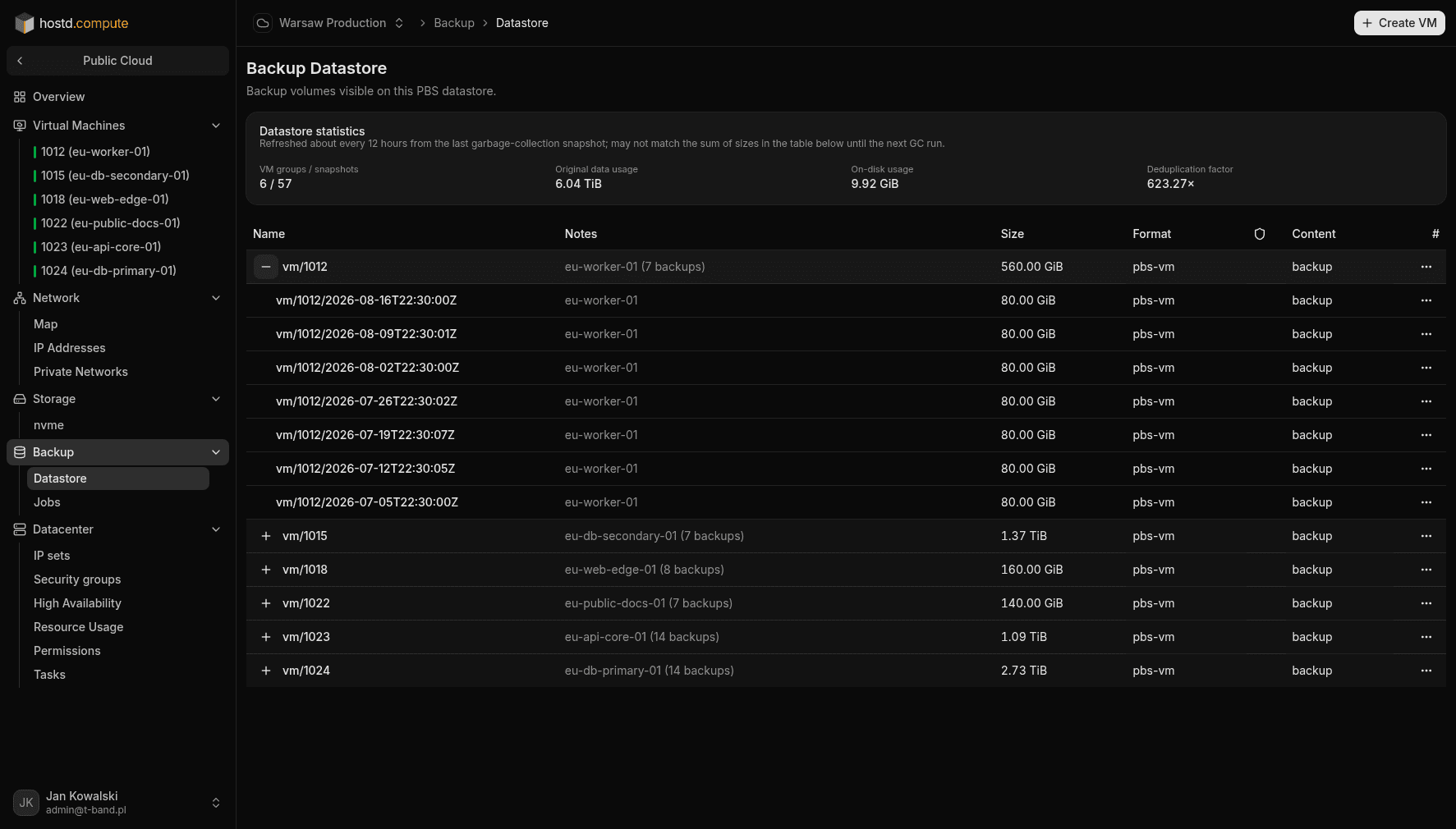Collapse the Backup sidebar section chevron
The image size is (1456, 829).
pos(216,452)
